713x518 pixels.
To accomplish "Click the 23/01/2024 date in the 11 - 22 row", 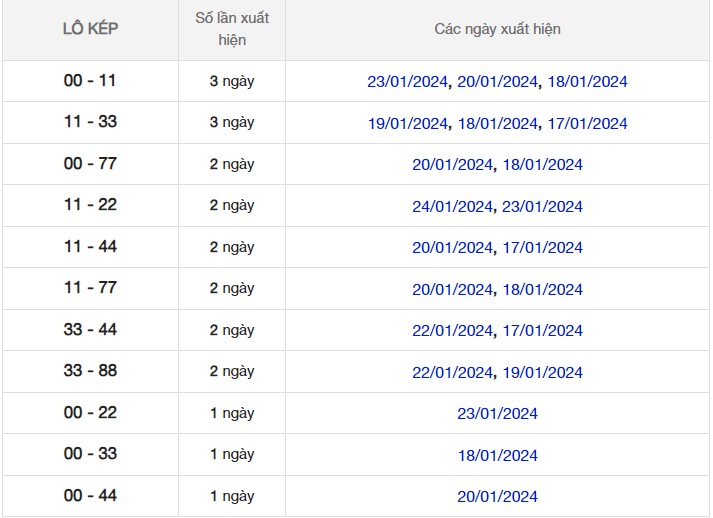I will pos(542,207).
